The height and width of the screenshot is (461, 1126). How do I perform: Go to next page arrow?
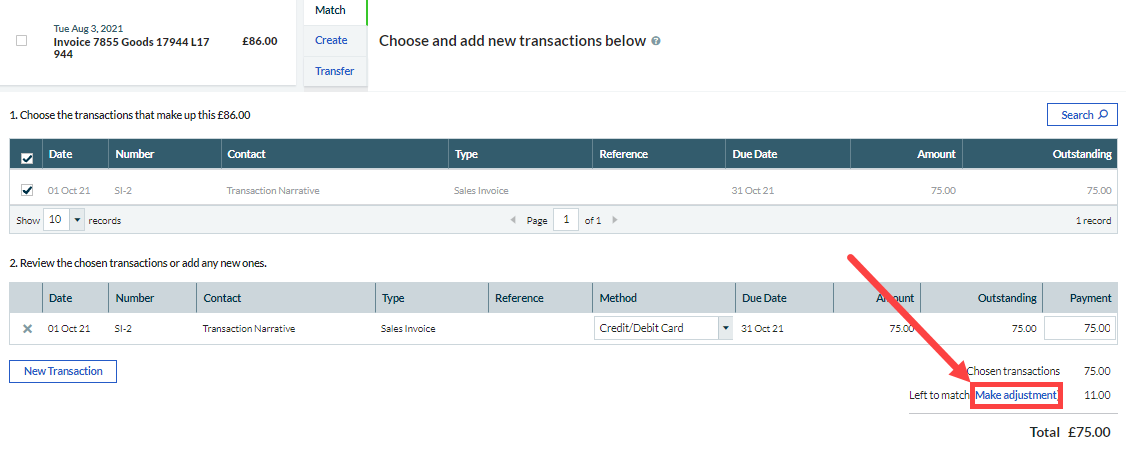(615, 220)
